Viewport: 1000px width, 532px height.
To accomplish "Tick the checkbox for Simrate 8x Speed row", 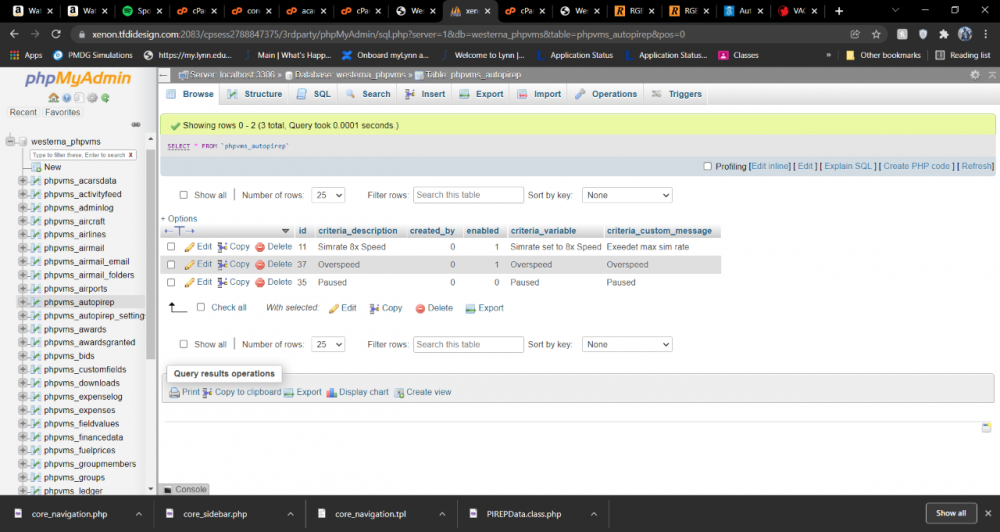I will pos(171,247).
